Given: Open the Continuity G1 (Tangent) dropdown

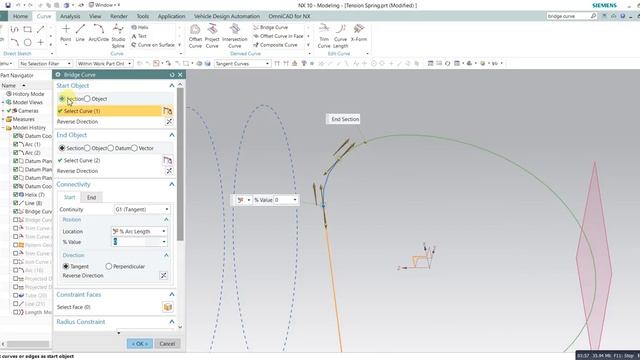Looking at the screenshot, I should pos(142,209).
